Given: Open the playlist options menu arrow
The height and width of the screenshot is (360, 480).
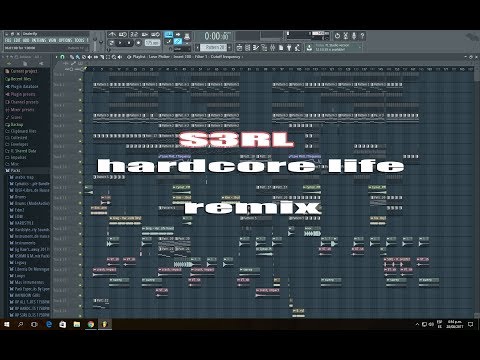Looking at the screenshot, I should pos(56,57).
